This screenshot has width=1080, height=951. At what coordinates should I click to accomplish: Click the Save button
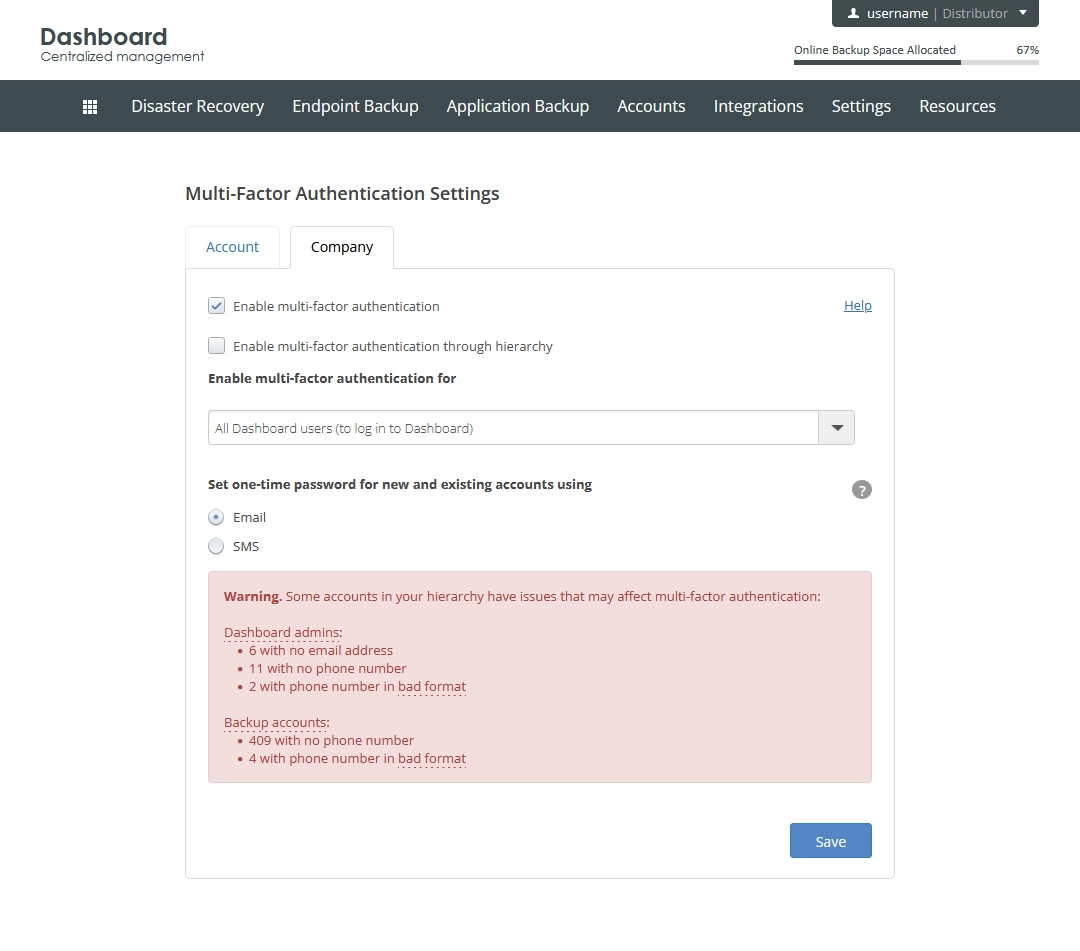tap(831, 841)
